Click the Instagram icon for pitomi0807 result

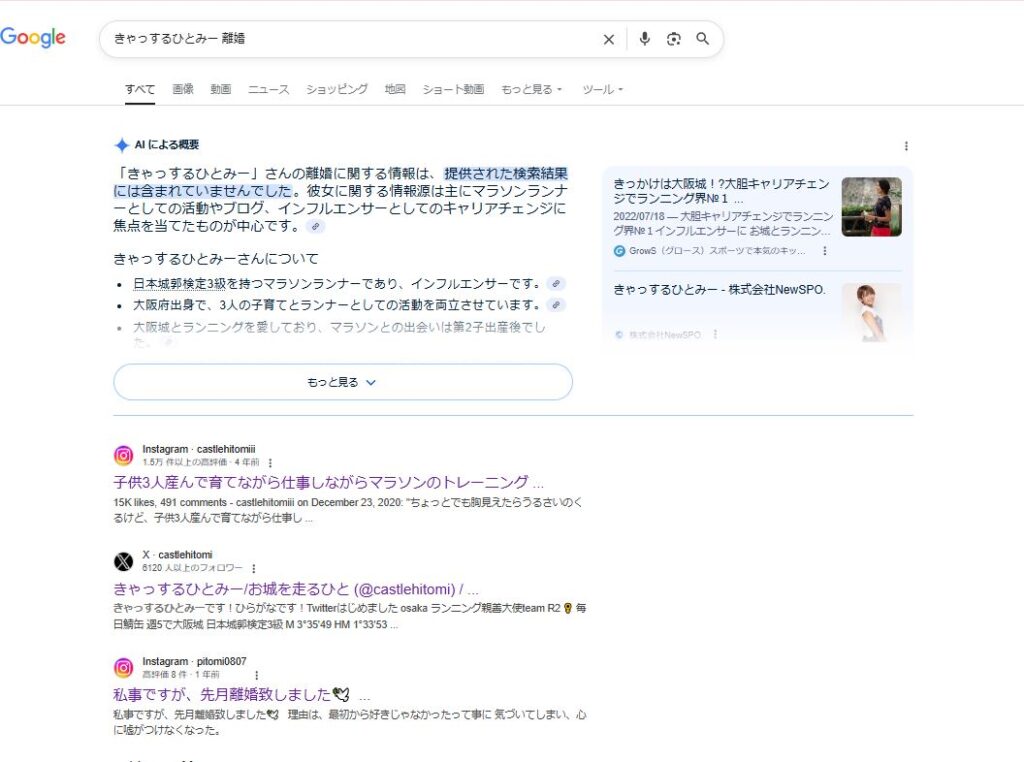123,667
